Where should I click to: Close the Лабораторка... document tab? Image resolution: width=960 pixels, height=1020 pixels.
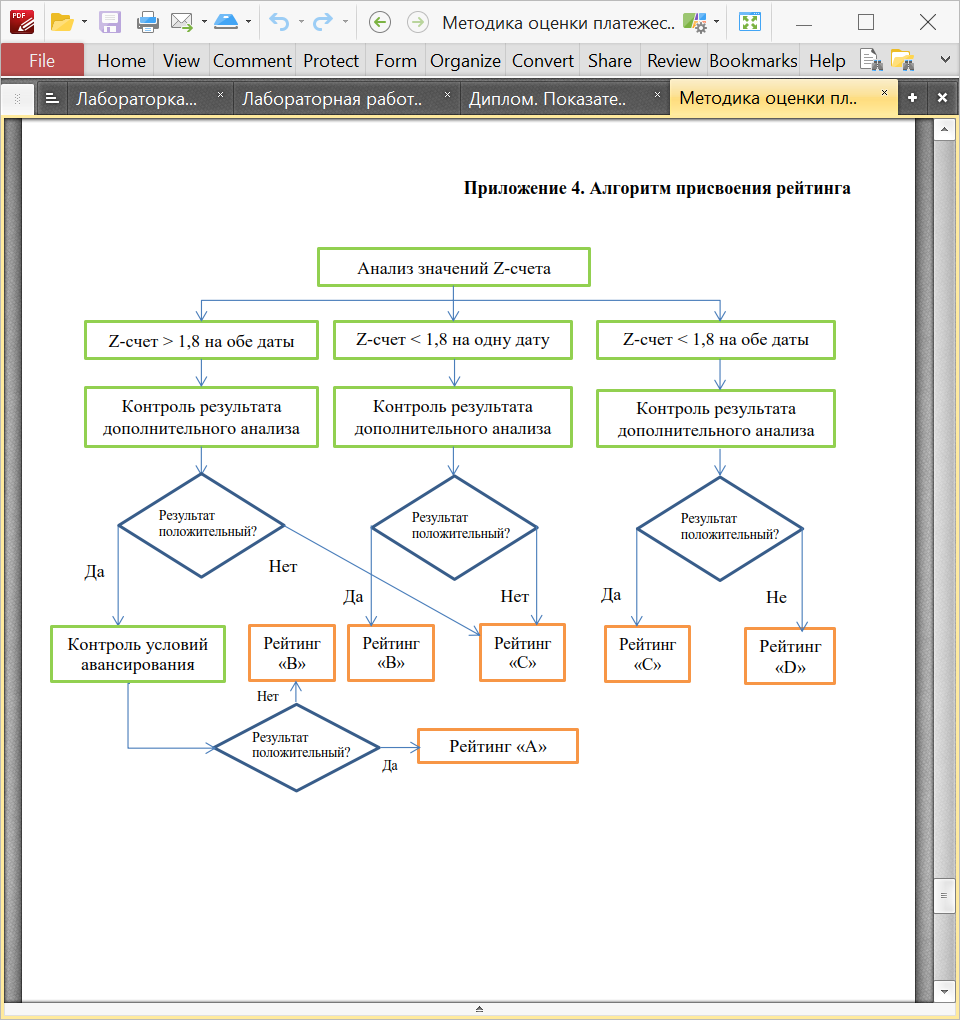pyautogui.click(x=220, y=95)
